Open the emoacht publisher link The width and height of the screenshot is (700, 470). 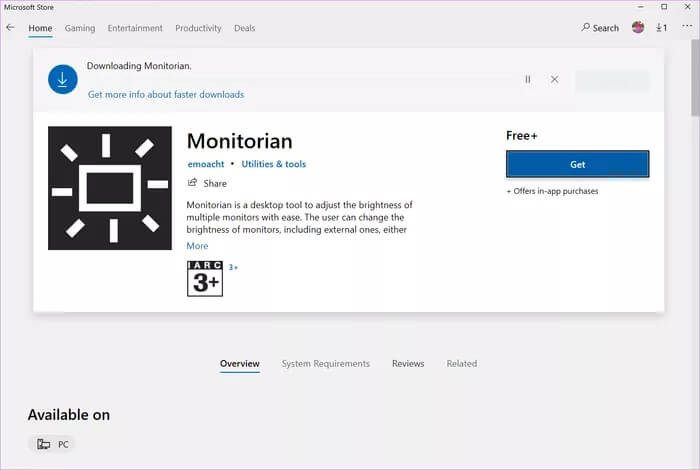pyautogui.click(x=206, y=164)
